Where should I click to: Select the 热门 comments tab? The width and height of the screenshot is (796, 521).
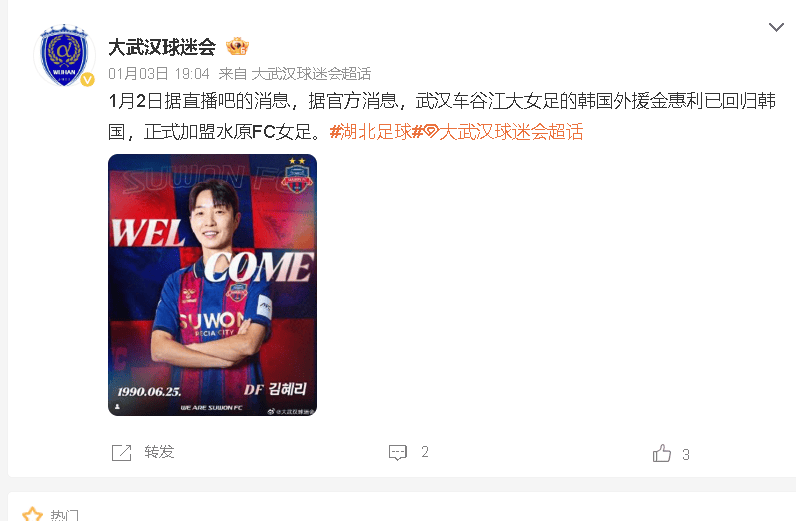point(64,515)
